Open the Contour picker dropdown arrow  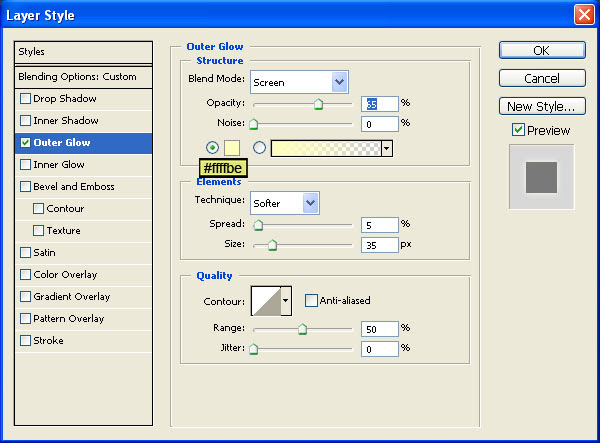[285, 301]
